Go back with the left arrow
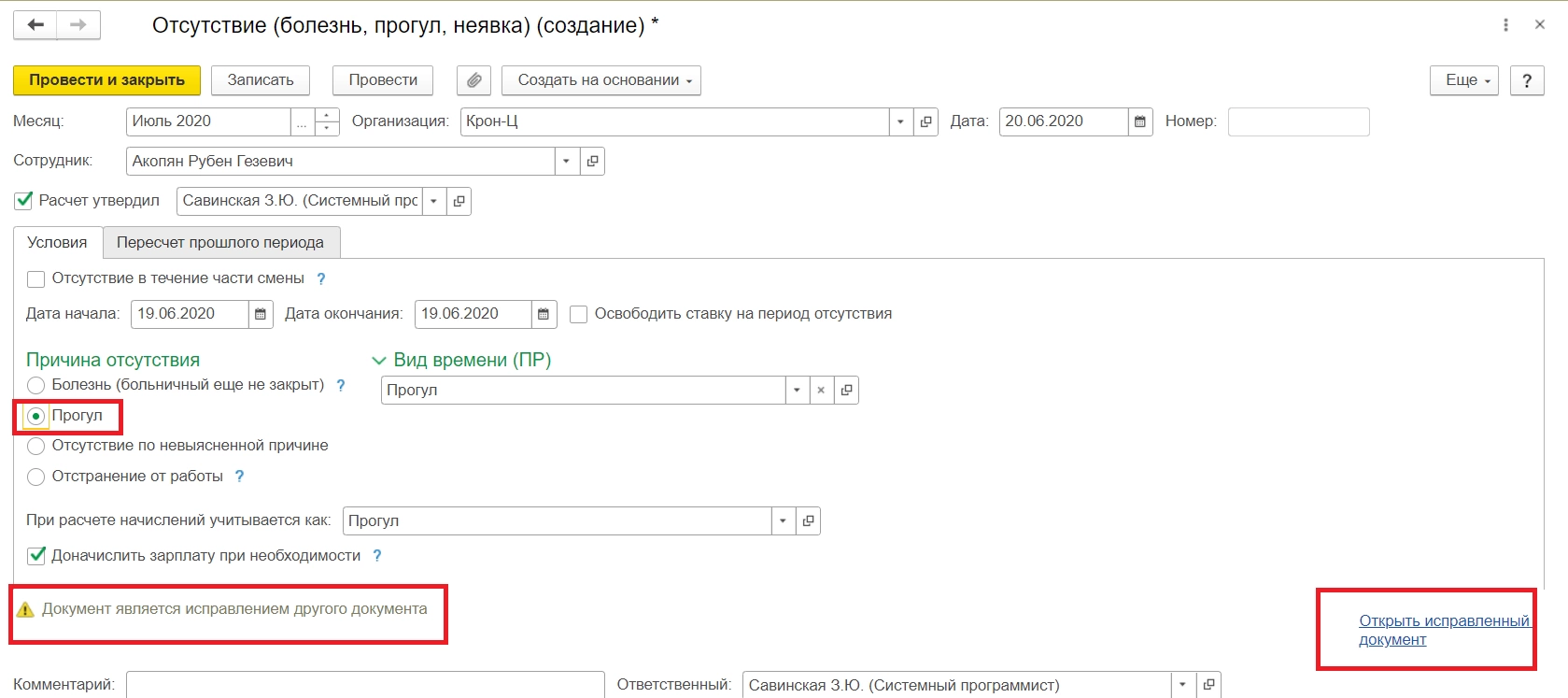The width and height of the screenshot is (1568, 698). 35,25
